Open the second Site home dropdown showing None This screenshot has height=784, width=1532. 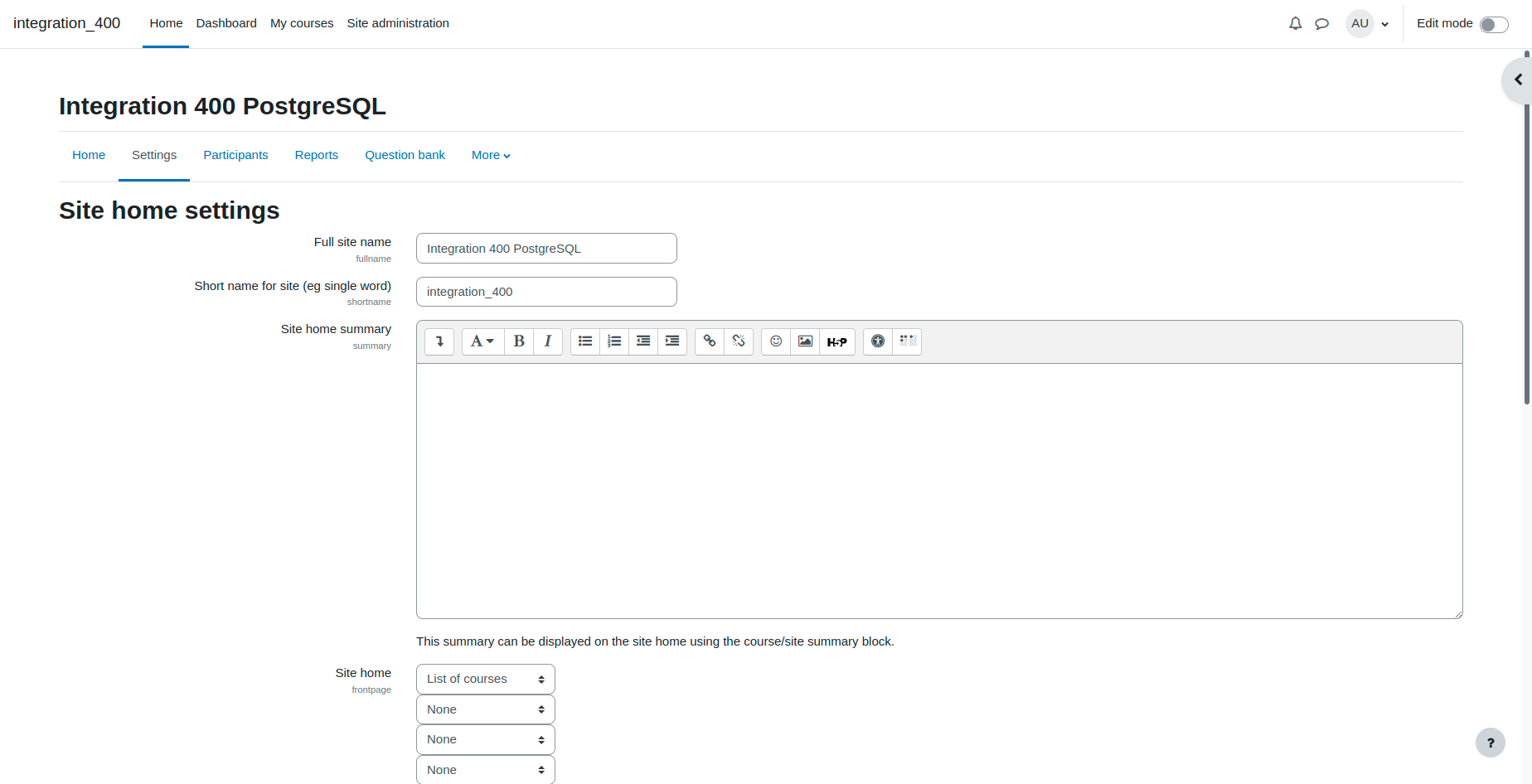pos(486,709)
